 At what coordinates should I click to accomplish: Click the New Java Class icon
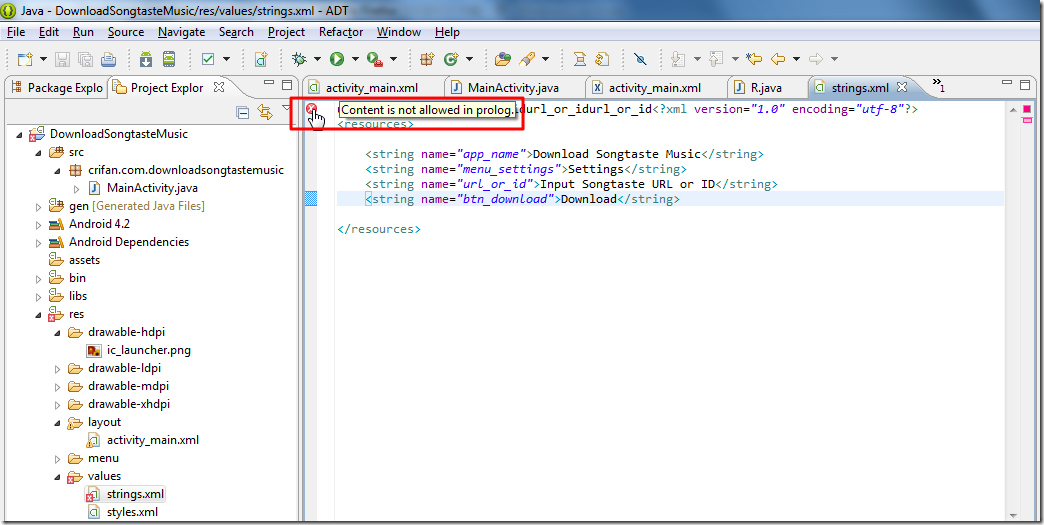coord(451,59)
